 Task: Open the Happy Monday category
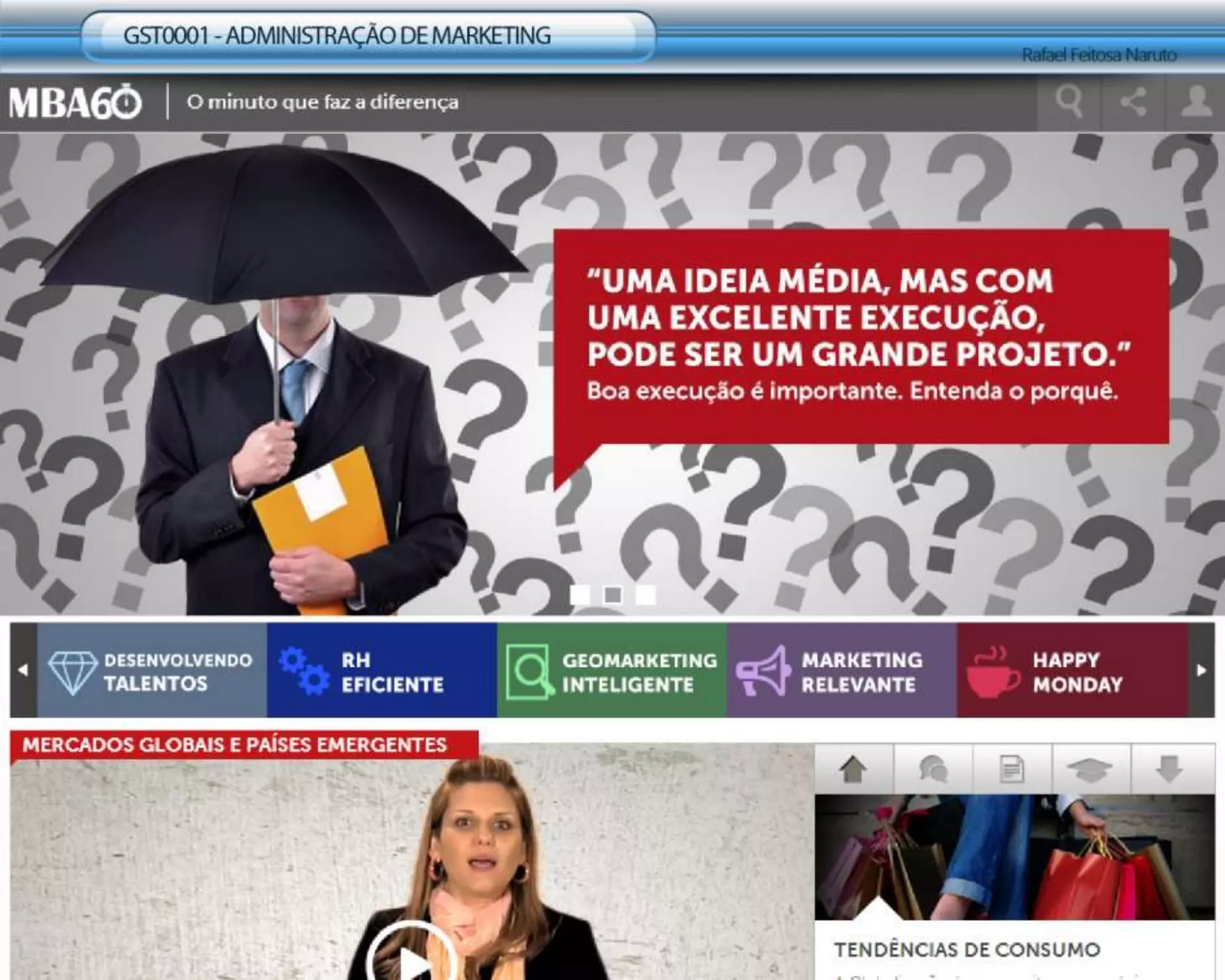click(1072, 671)
